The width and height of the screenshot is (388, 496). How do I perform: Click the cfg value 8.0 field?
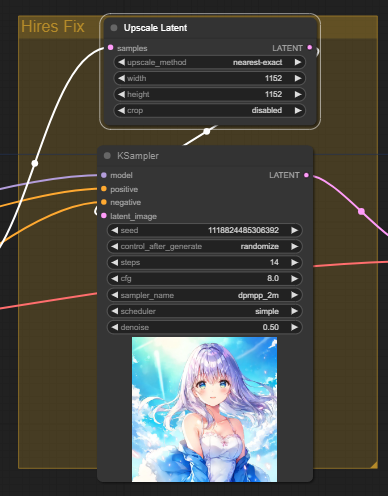point(205,278)
